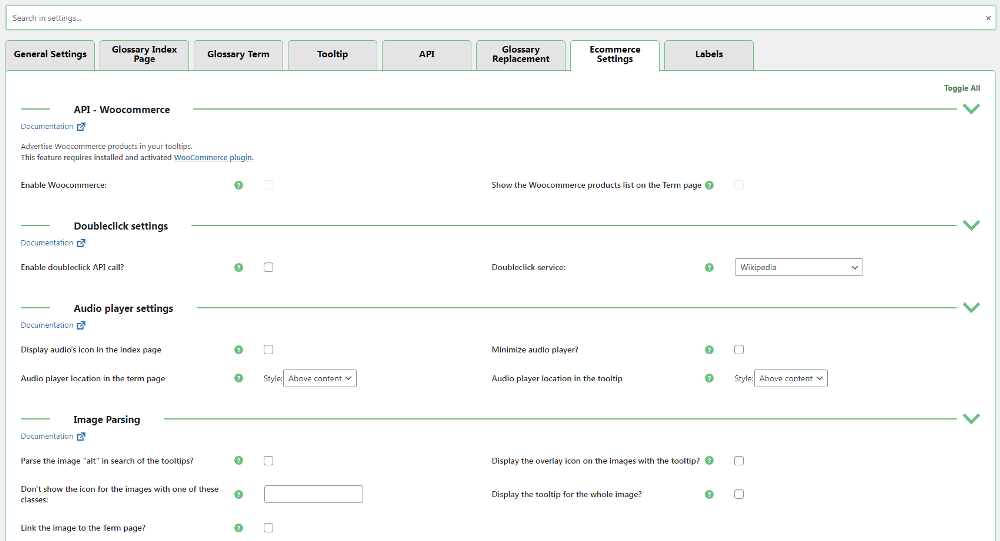Screen dimensions: 1000x541
Task: Open the Glossary Replacement tab
Action: tap(520, 55)
